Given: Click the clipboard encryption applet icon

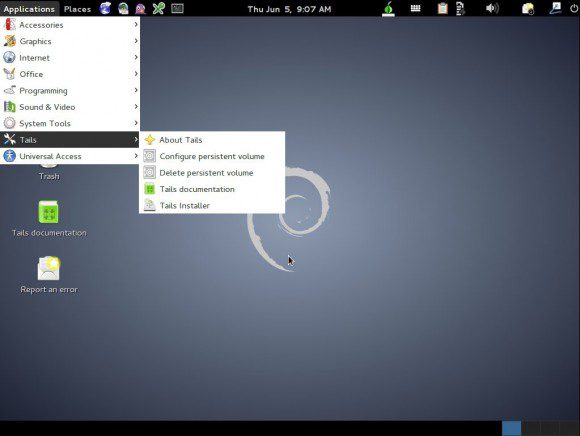Looking at the screenshot, I should (442, 8).
